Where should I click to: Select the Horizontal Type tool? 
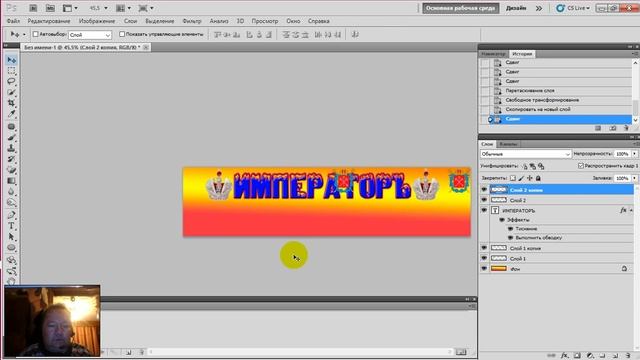[x=11, y=226]
